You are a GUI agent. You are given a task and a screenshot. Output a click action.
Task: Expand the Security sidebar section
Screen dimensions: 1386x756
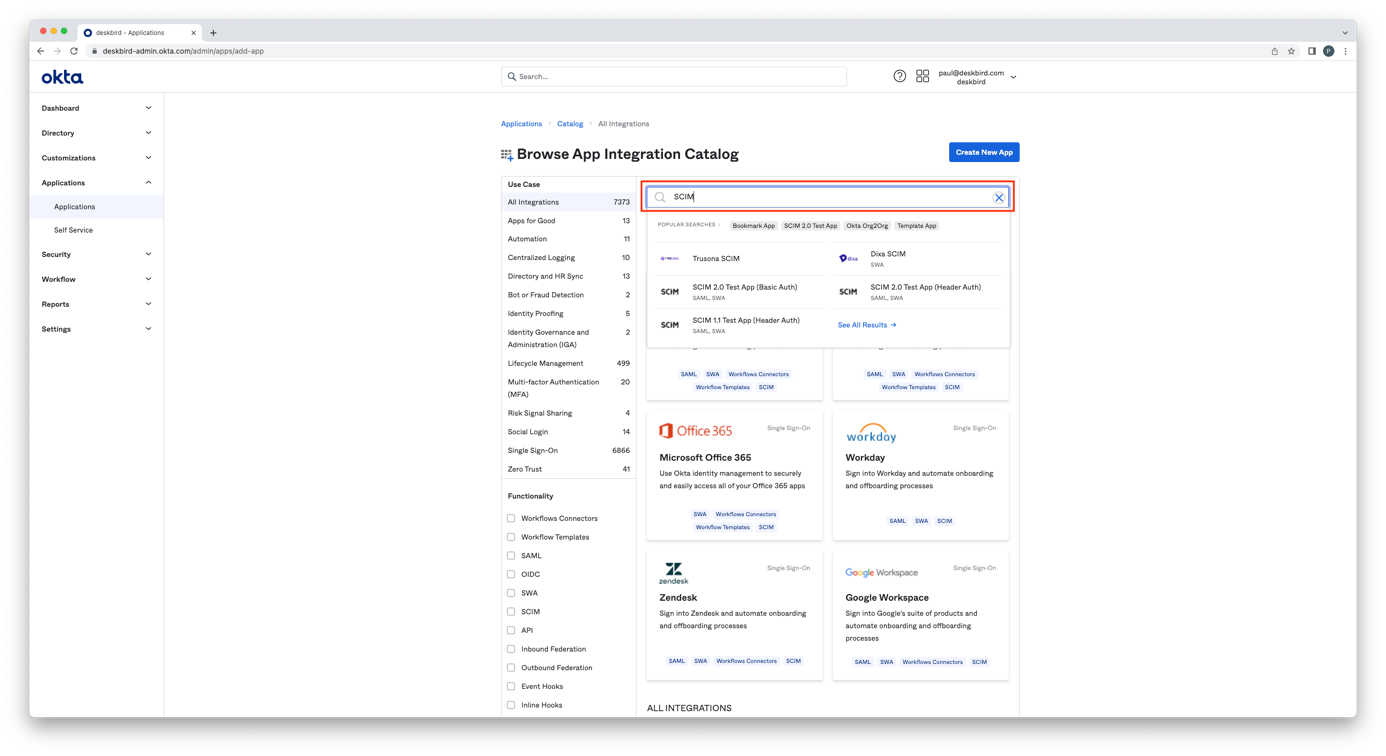tap(96, 255)
